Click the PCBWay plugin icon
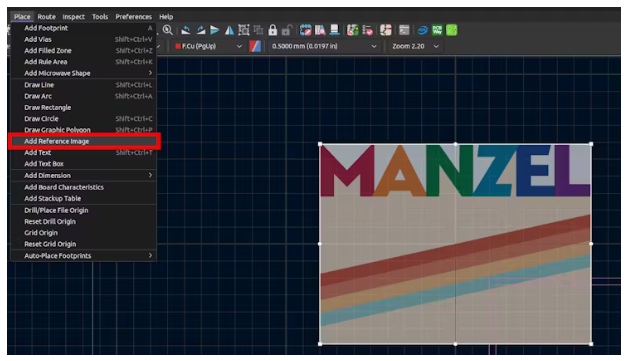The width and height of the screenshot is (629, 361). pyautogui.click(x=437, y=30)
